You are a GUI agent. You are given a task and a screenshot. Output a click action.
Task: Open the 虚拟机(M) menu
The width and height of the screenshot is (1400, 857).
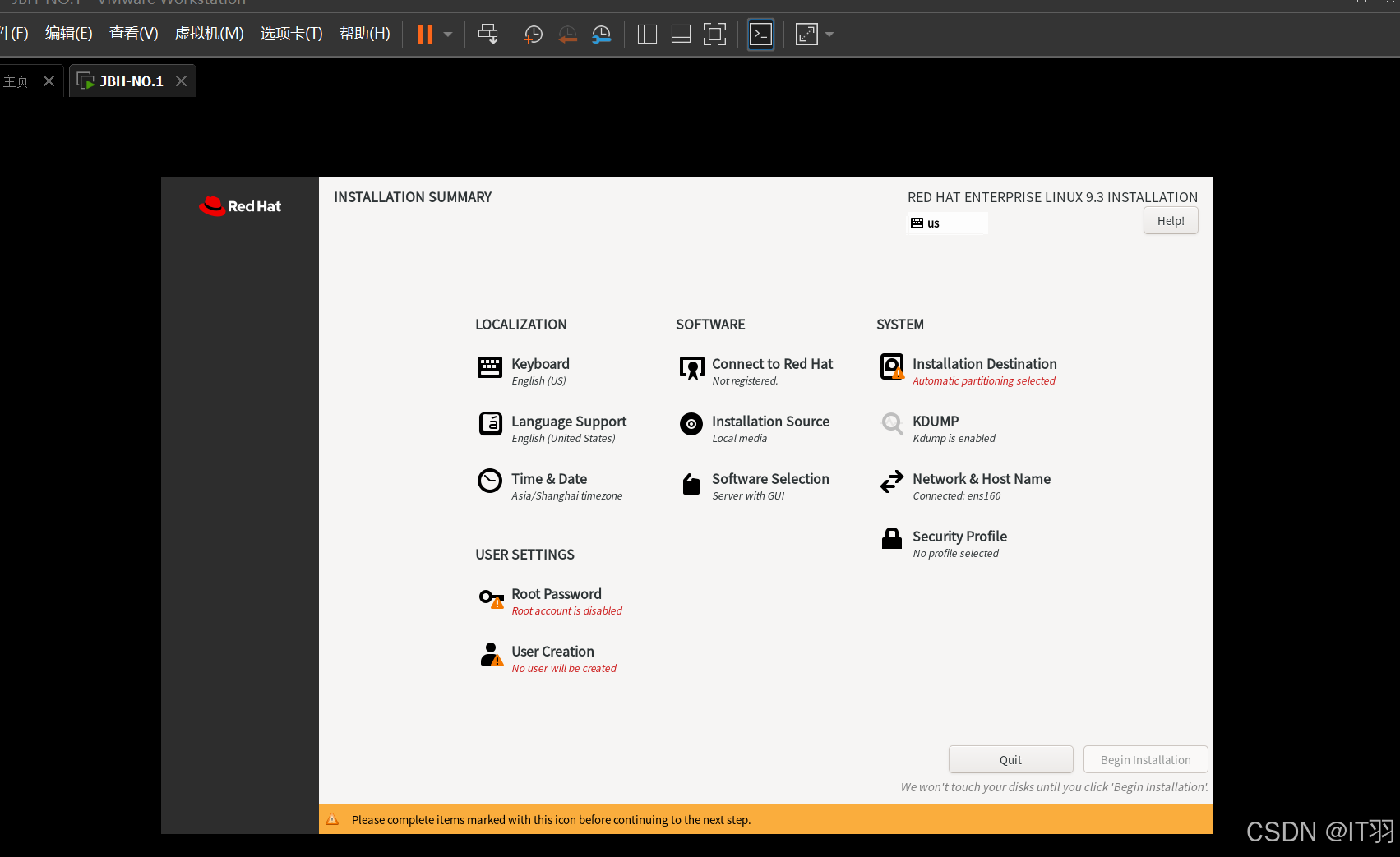click(209, 34)
